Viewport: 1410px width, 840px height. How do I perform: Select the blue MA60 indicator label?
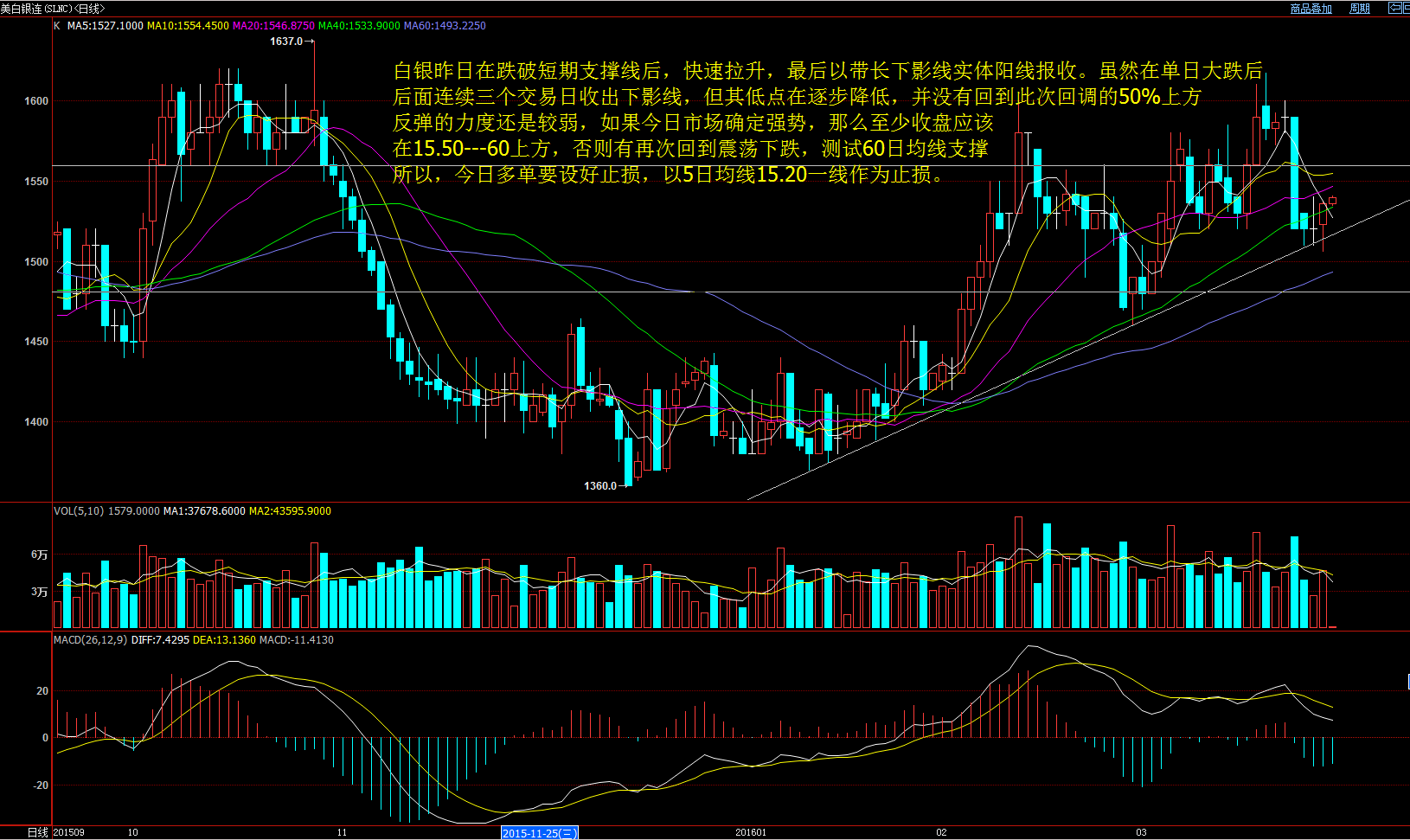445,26
